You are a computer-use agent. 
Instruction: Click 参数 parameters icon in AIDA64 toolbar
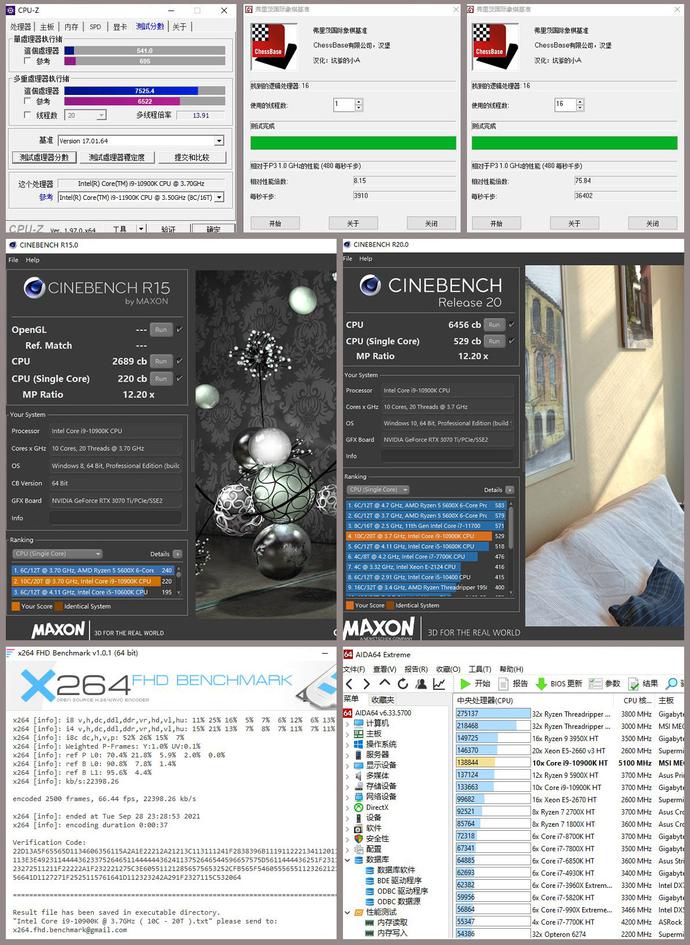pyautogui.click(x=595, y=683)
